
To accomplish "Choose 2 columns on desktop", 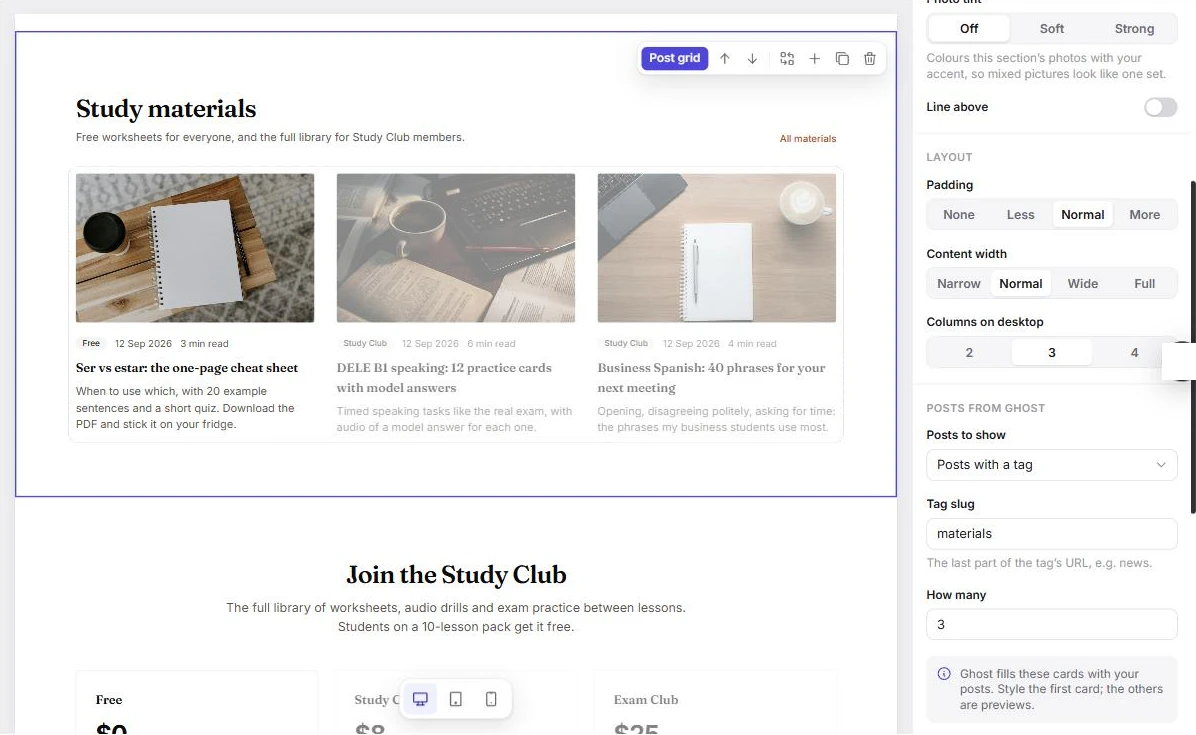I will tap(969, 353).
